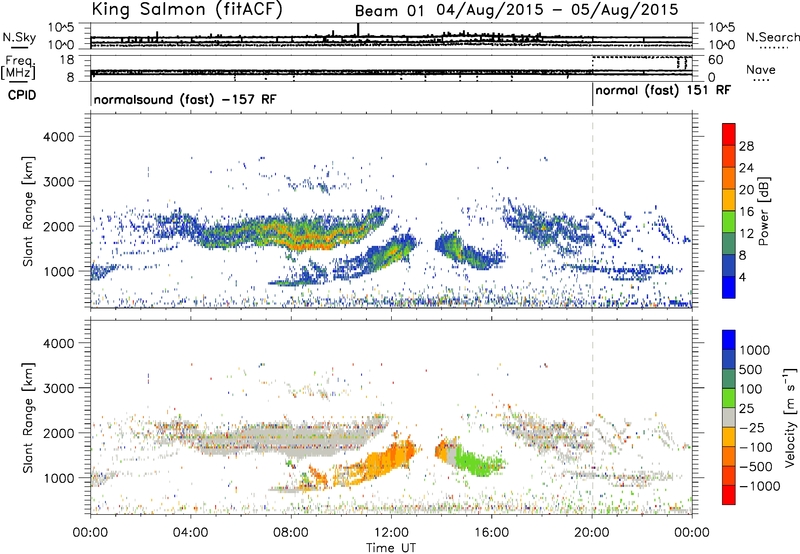Click the '1000' tick on the velocity panel range axis

coord(58,478)
